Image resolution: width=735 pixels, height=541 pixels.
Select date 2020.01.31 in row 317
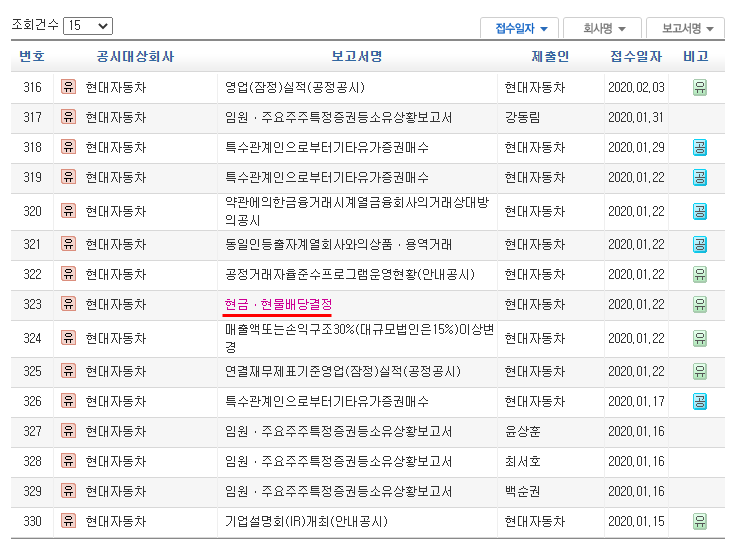(x=636, y=117)
